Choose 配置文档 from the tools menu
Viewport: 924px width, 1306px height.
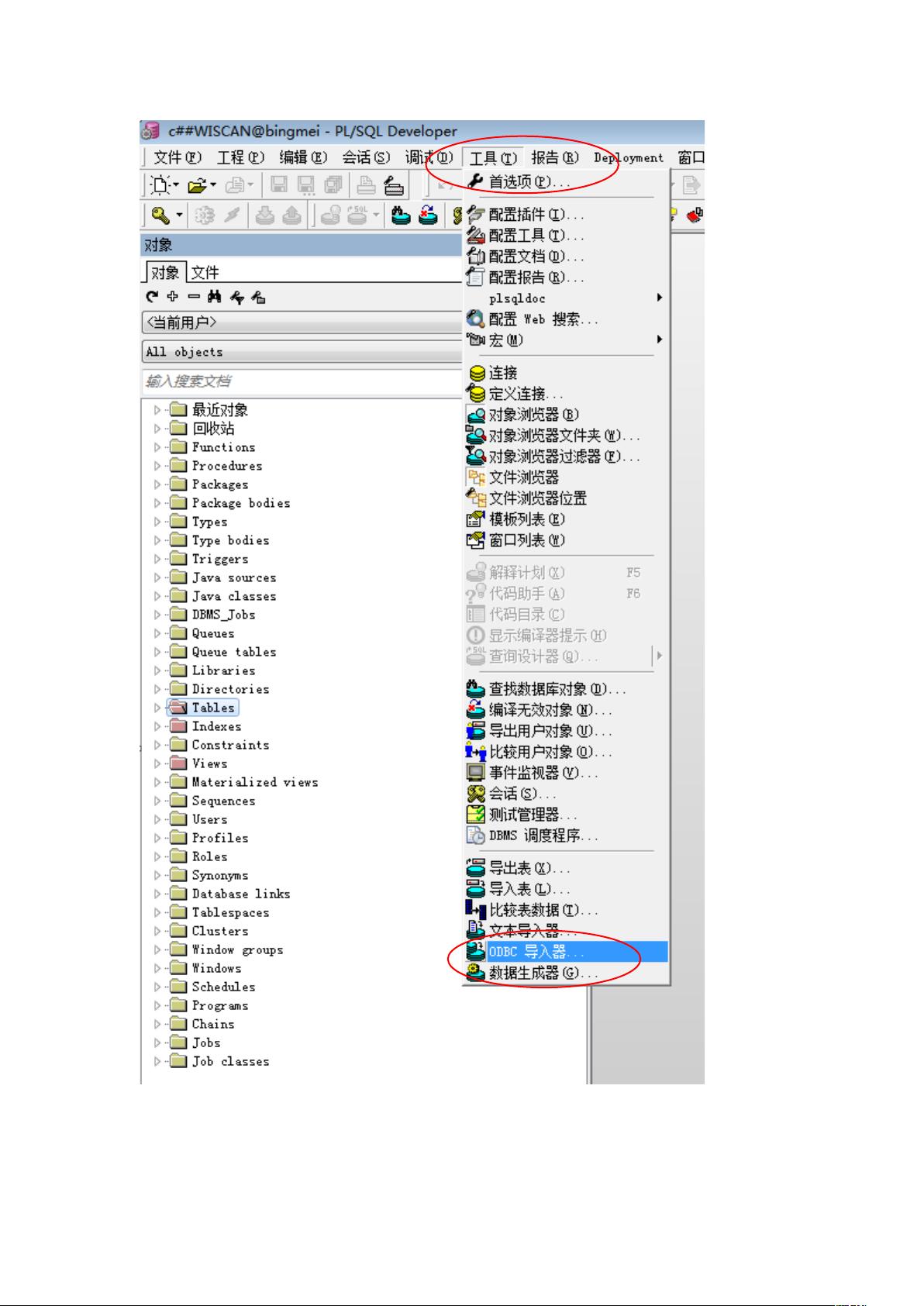coord(566,257)
